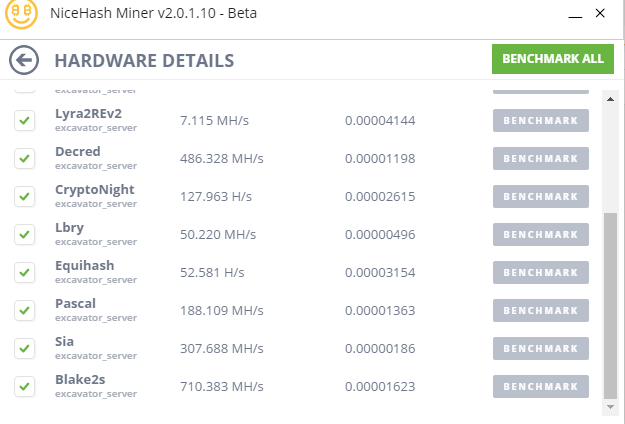Toggle the Sia algorithm checkbox
The height and width of the screenshot is (424, 625).
25,348
